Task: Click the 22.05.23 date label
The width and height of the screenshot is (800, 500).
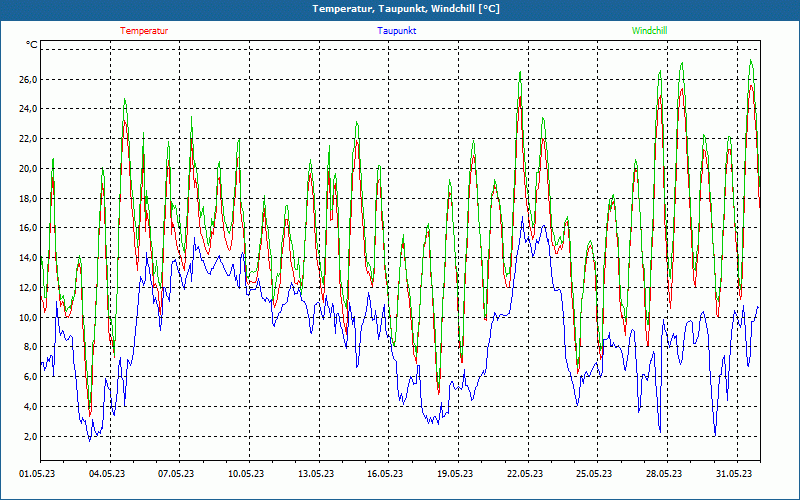Action: (525, 474)
